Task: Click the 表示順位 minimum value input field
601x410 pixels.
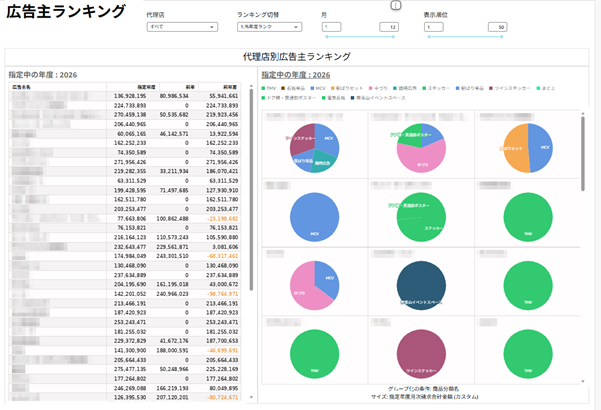Action: point(434,27)
